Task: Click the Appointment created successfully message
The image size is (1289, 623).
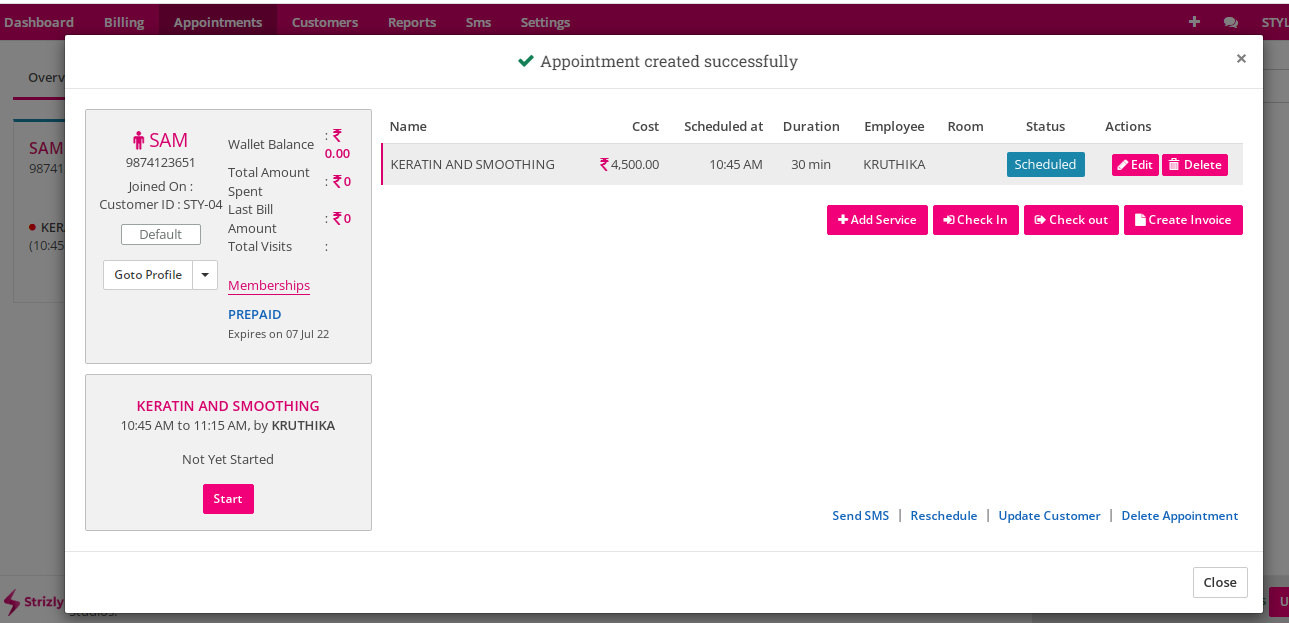Action: (669, 61)
